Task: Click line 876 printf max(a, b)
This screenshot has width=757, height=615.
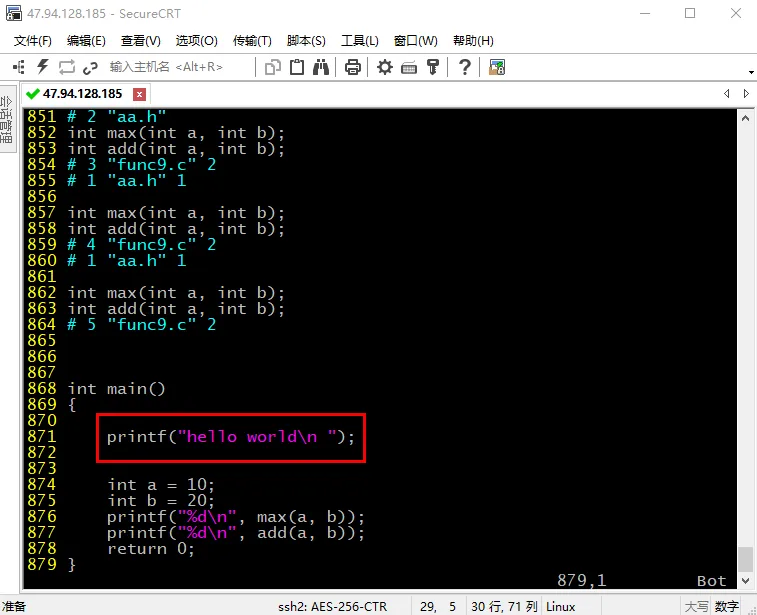Action: (236, 517)
